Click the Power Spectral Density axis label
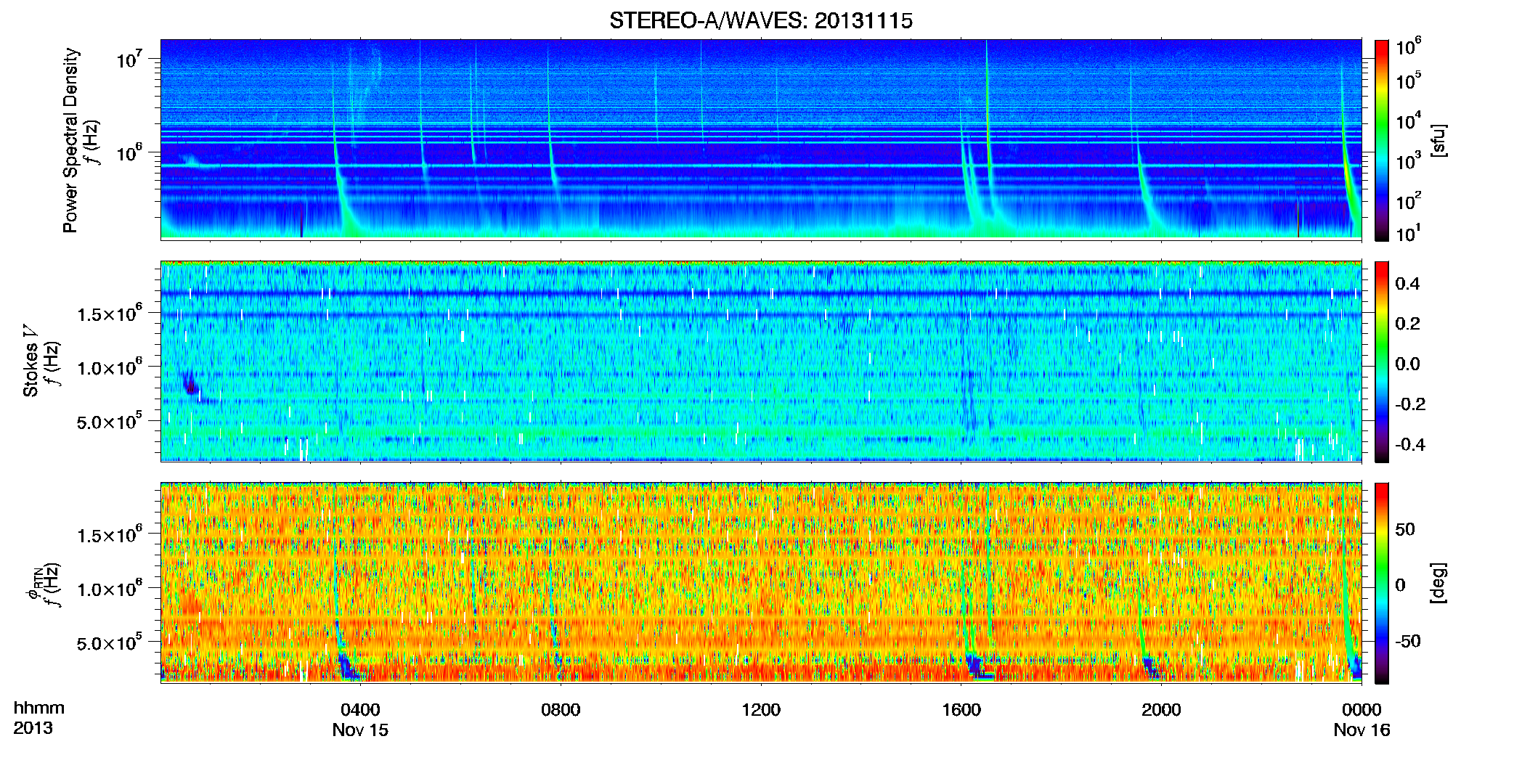This screenshot has height=784, width=1522. [70, 140]
